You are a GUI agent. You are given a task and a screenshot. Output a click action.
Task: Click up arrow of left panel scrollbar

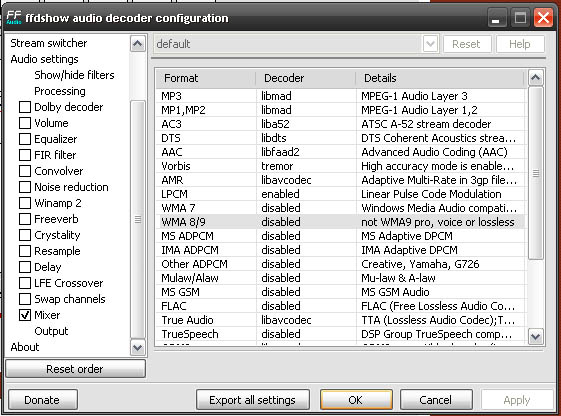coord(137,44)
